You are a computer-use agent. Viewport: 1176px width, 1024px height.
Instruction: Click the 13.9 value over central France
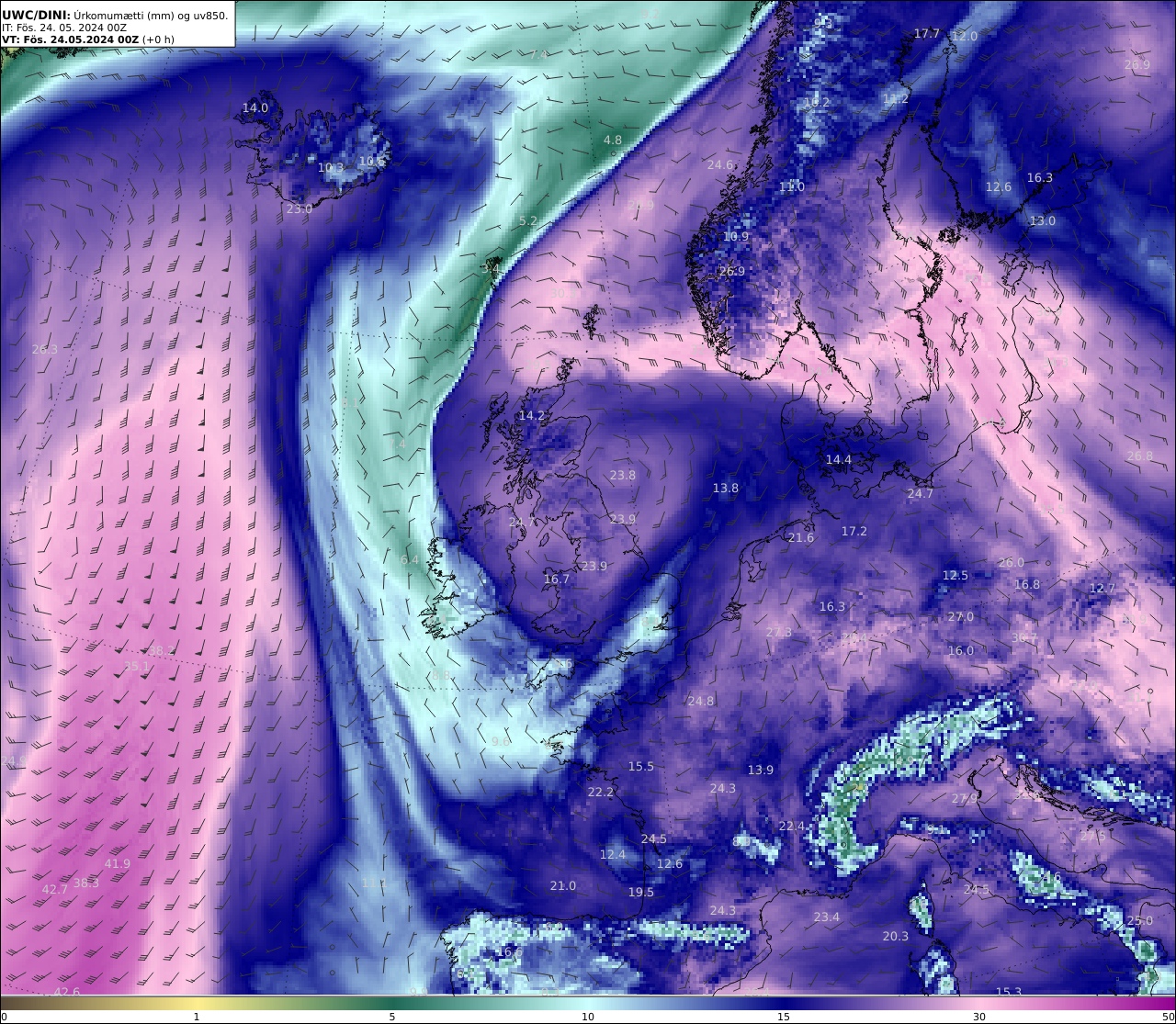click(760, 770)
